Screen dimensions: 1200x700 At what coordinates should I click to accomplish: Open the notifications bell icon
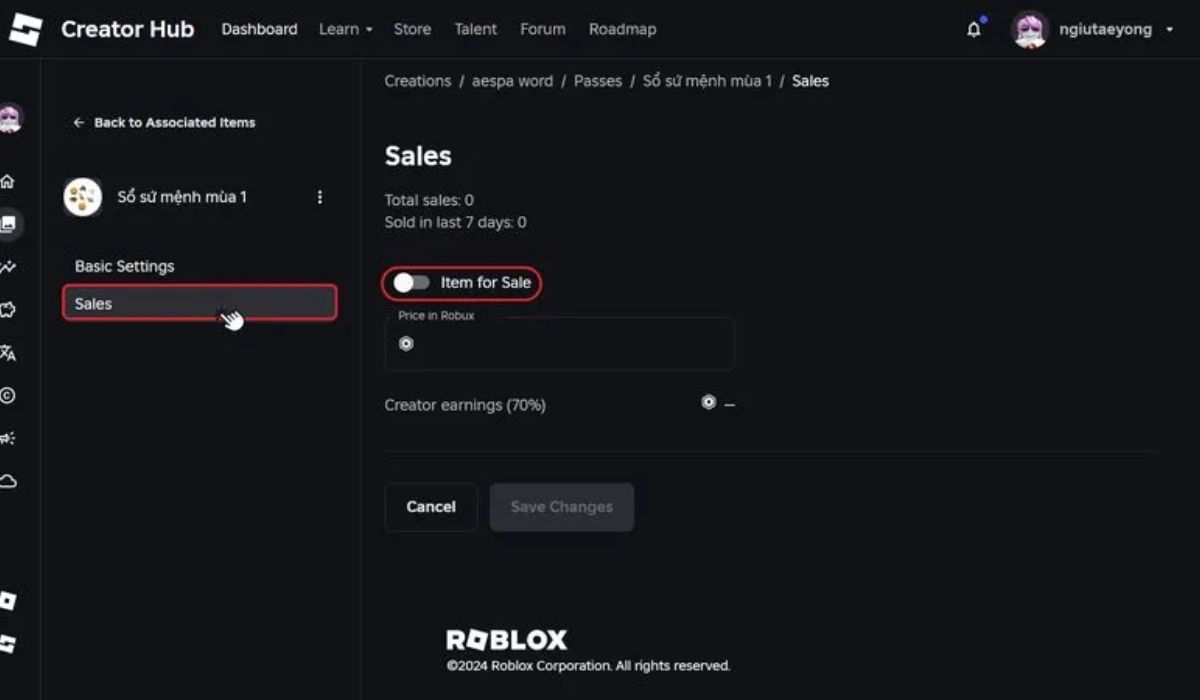pos(974,29)
